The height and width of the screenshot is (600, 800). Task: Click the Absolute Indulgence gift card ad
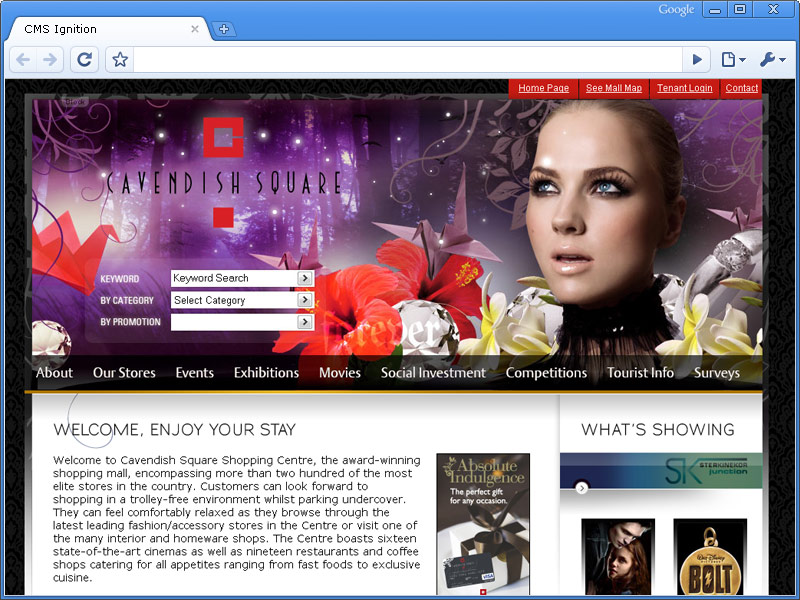483,524
